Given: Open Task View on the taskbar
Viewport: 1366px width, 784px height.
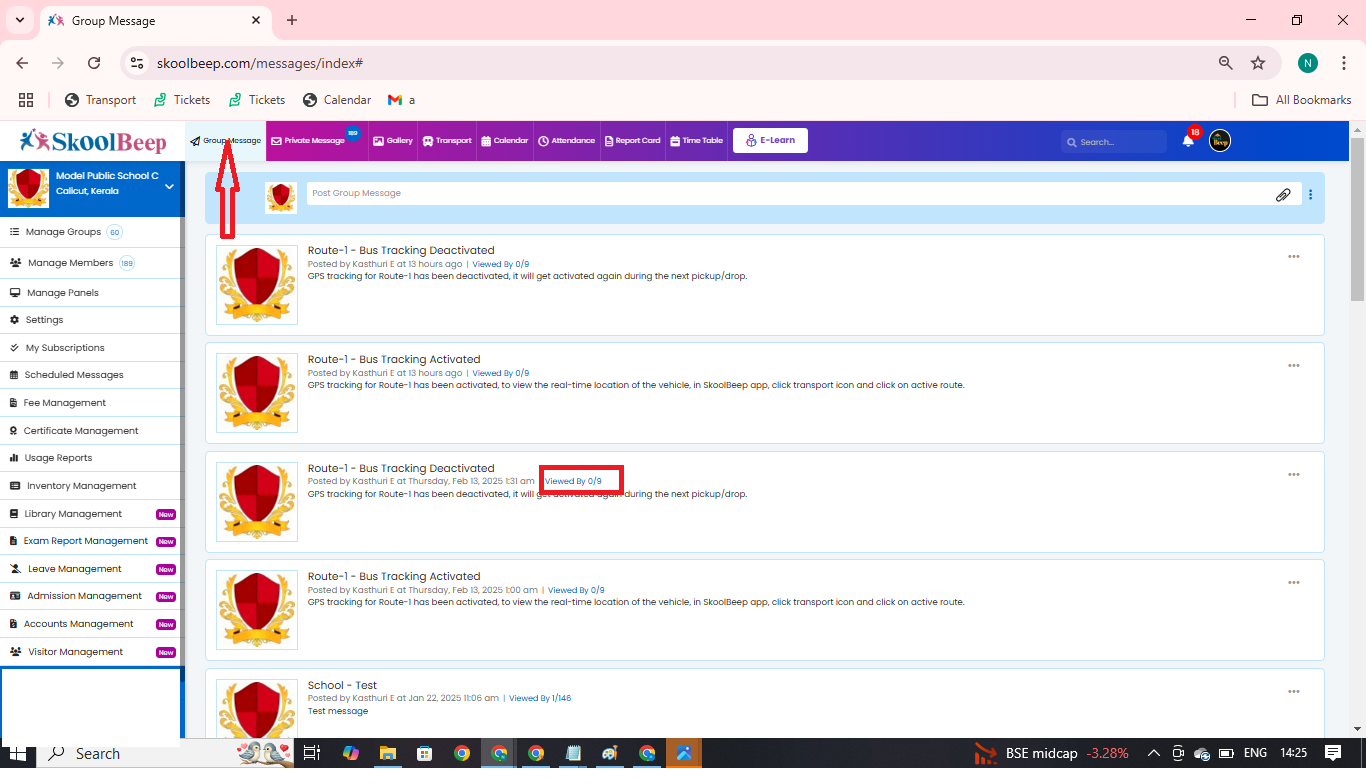Looking at the screenshot, I should 312,753.
